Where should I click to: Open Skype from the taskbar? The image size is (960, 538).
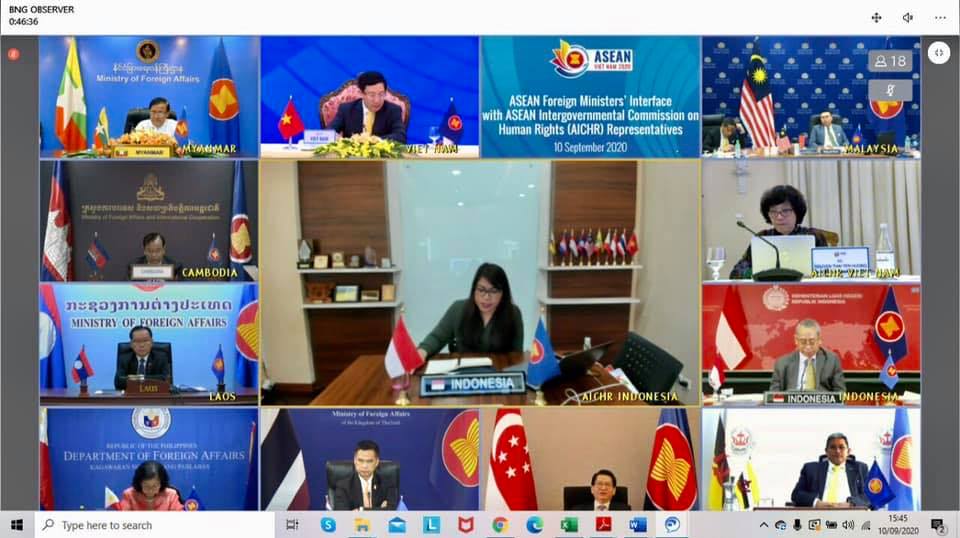328,525
